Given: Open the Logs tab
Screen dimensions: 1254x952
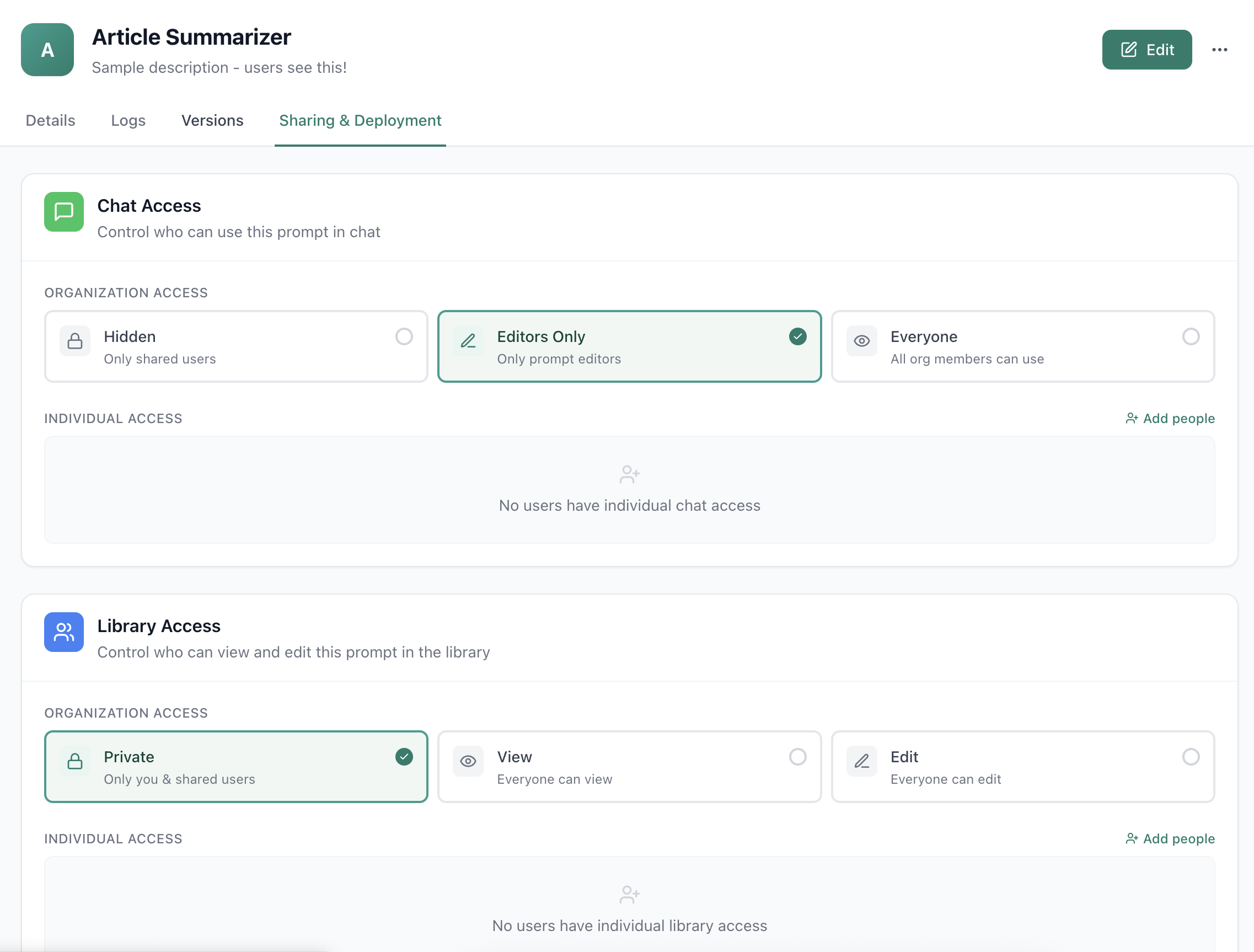Looking at the screenshot, I should (128, 120).
